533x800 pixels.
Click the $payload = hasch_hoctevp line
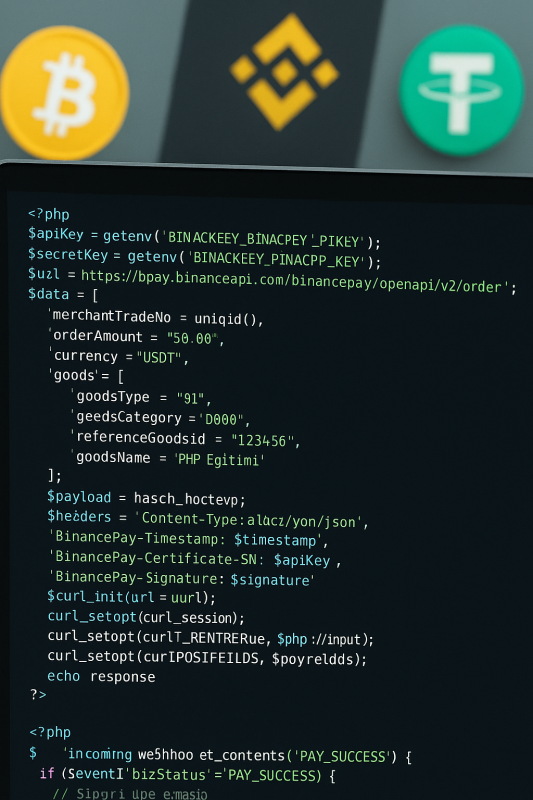pos(146,497)
